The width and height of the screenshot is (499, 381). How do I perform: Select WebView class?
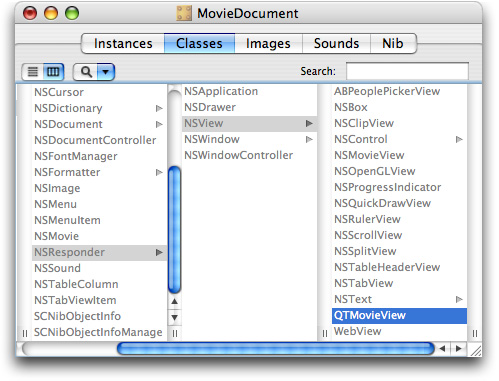click(x=358, y=331)
